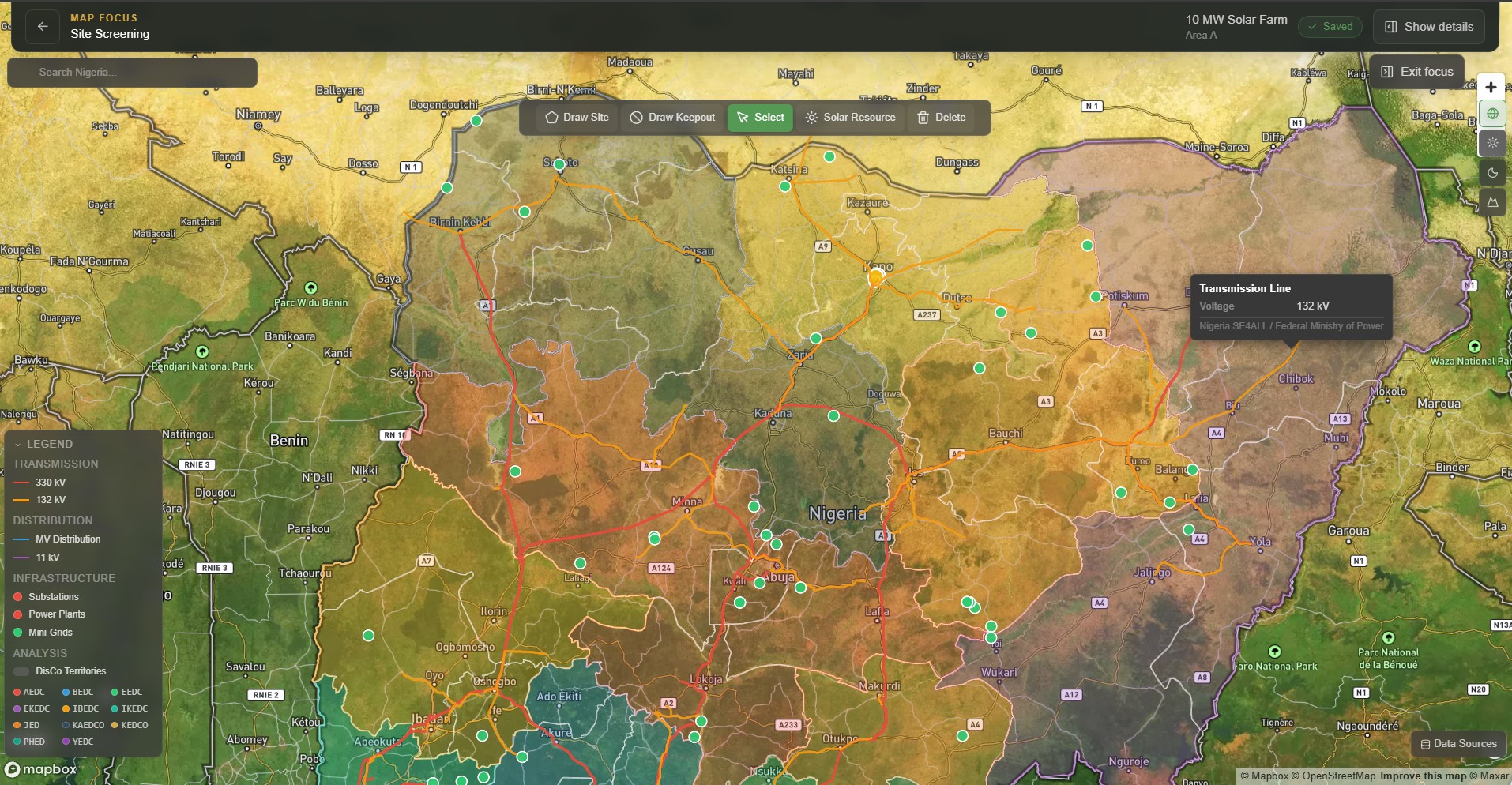Focus the Search Nigeria field
Image resolution: width=1512 pixels, height=785 pixels.
pyautogui.click(x=132, y=73)
